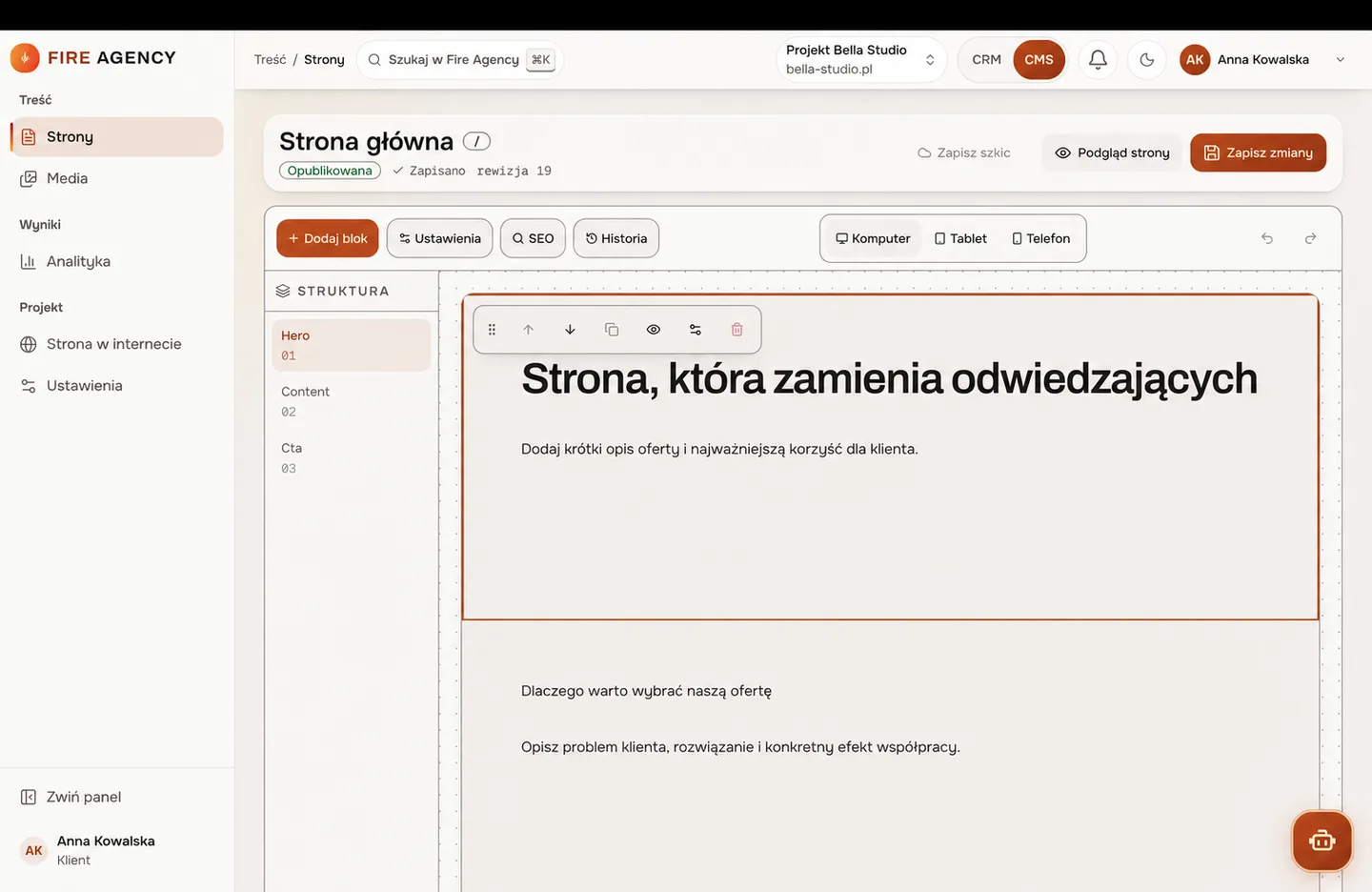This screenshot has height=892, width=1372.
Task: Click 'Dlaczego warto wybrać naszą ofertę' heading
Action: click(646, 691)
